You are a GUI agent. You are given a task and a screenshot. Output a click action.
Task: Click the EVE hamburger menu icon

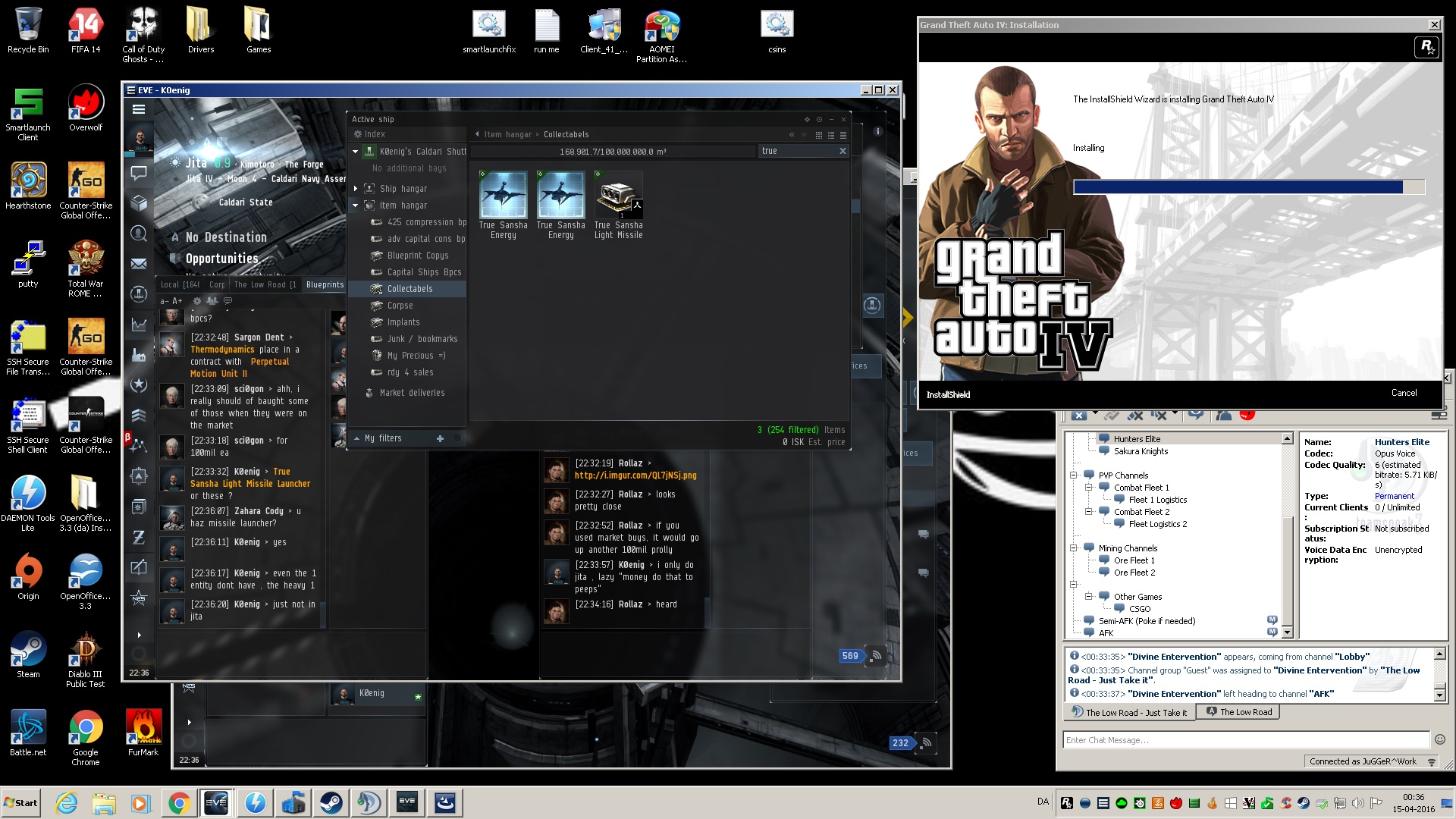click(139, 109)
